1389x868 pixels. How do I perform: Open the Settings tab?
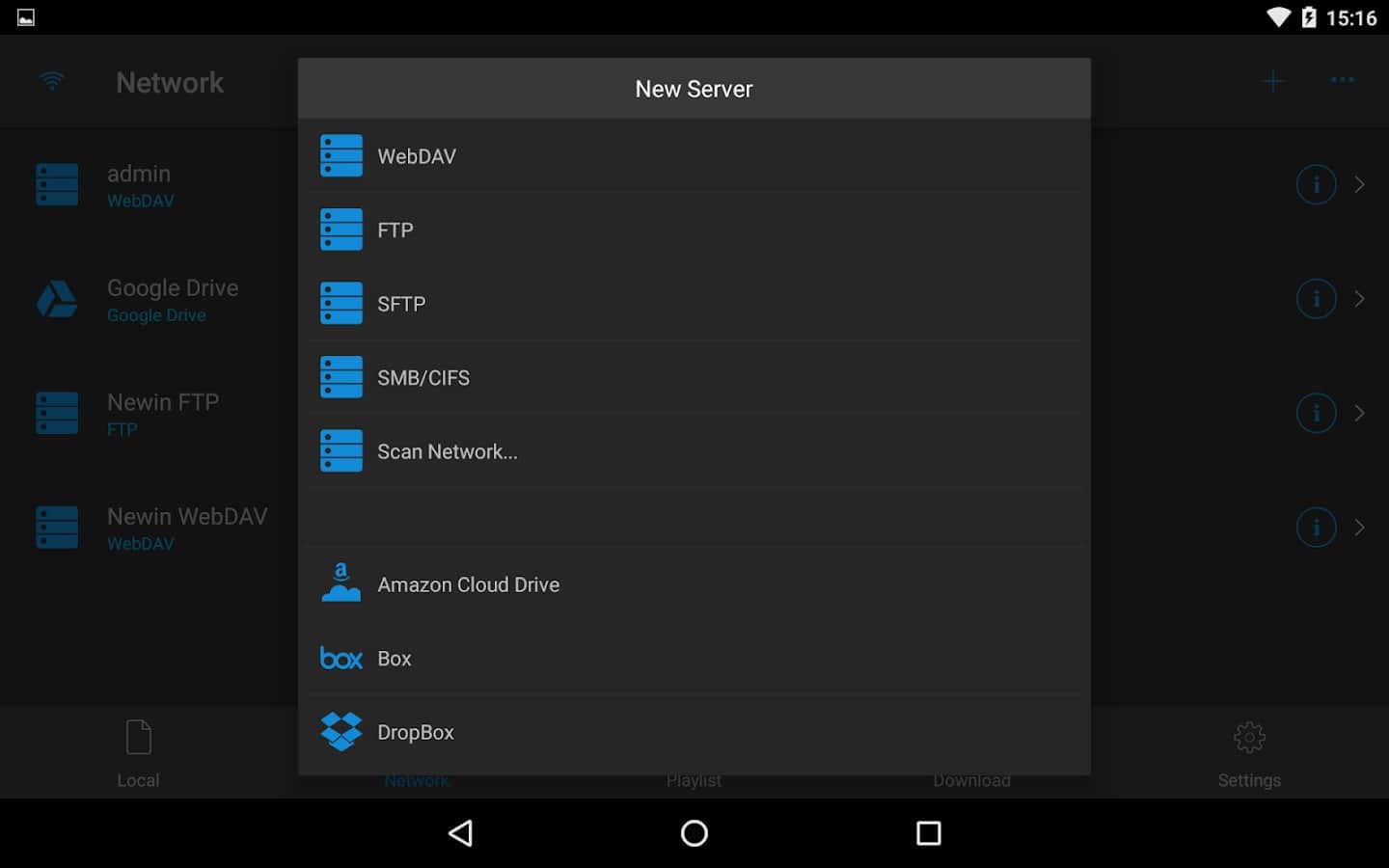(x=1249, y=753)
